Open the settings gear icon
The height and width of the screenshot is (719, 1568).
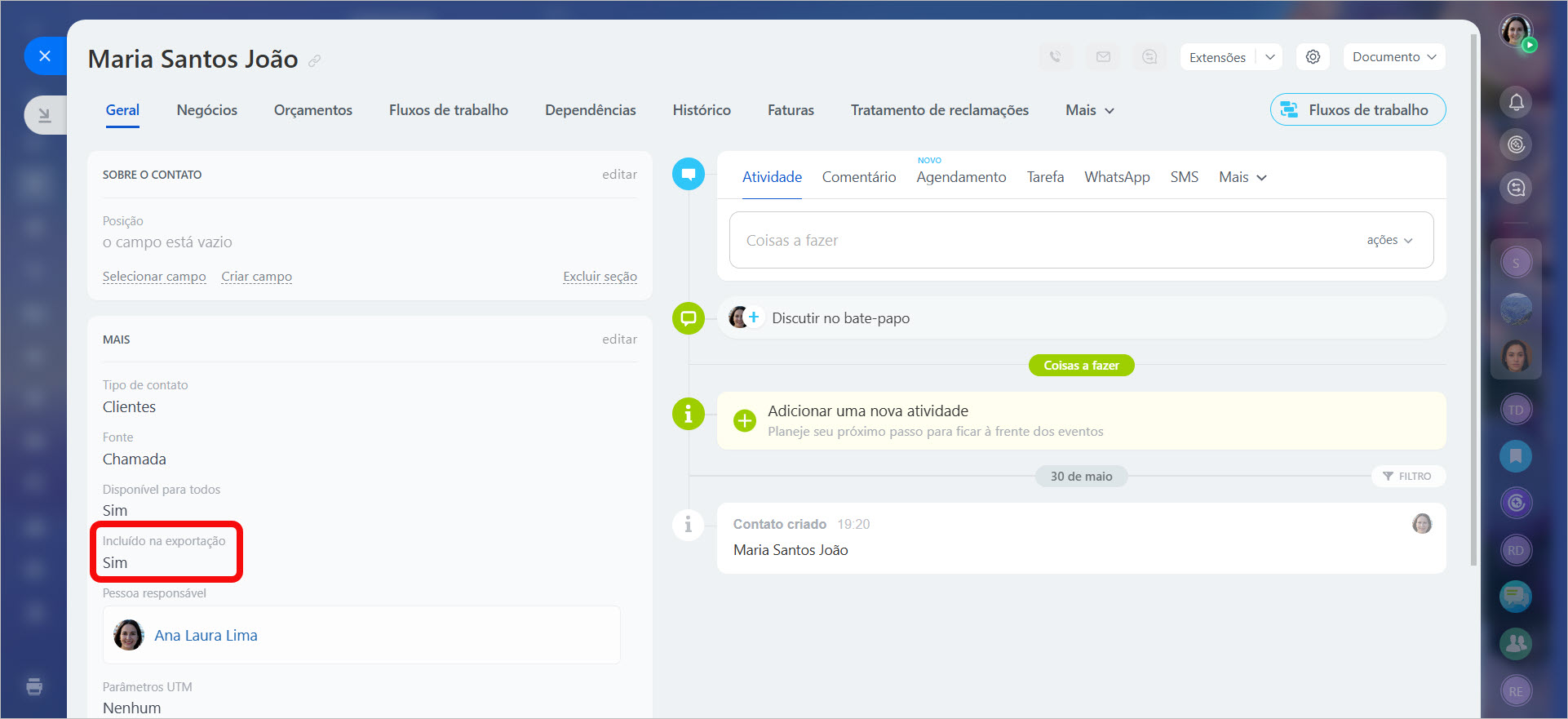click(x=1313, y=57)
